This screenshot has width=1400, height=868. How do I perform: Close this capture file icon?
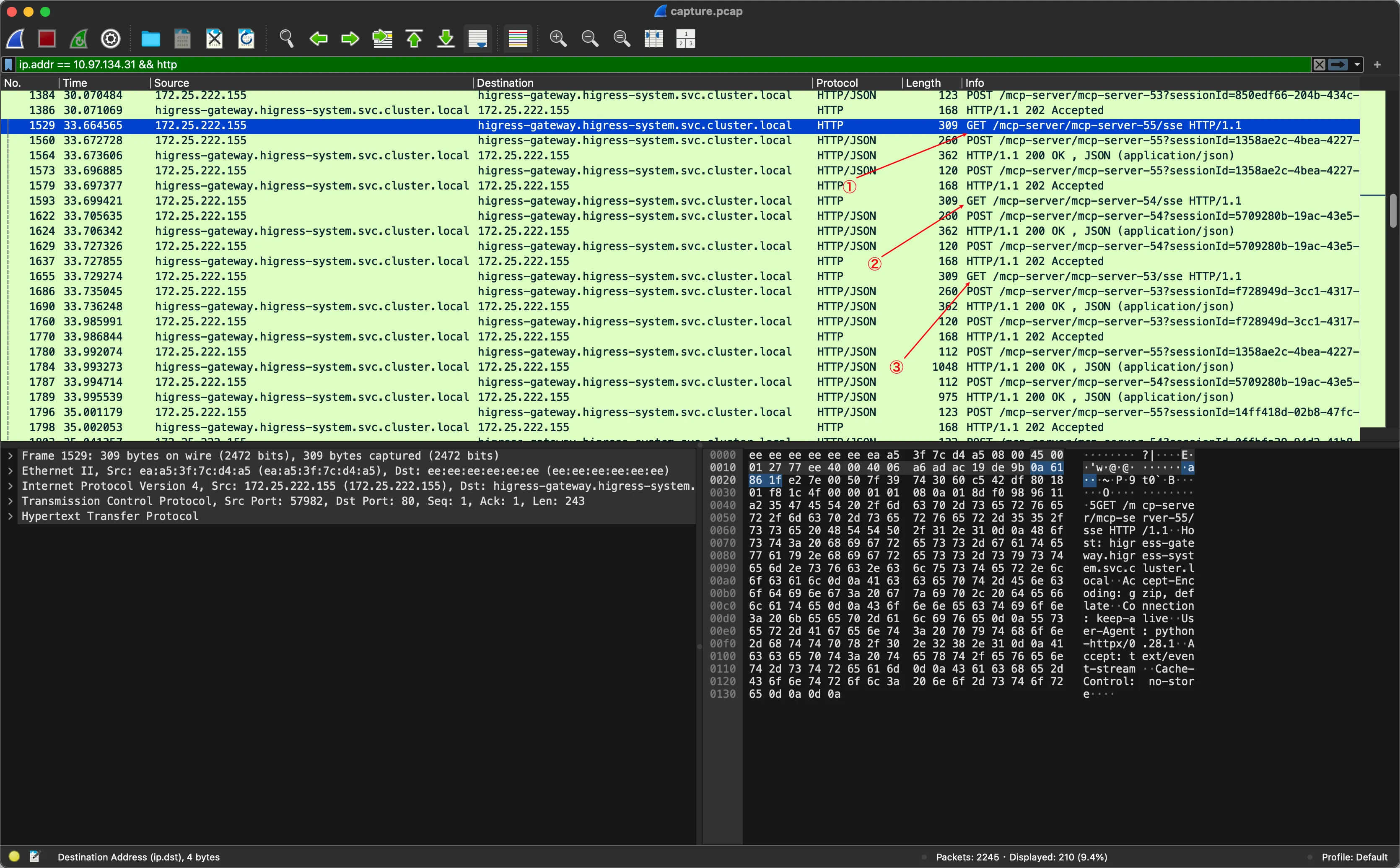coord(215,39)
